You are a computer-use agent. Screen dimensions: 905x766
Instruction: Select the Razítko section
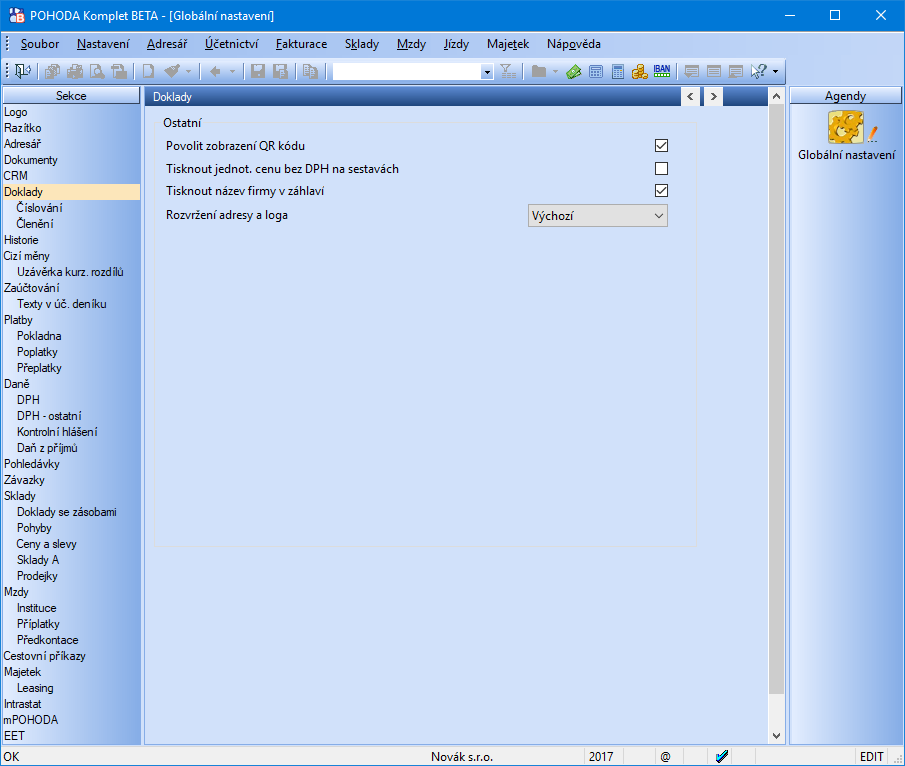[23, 128]
